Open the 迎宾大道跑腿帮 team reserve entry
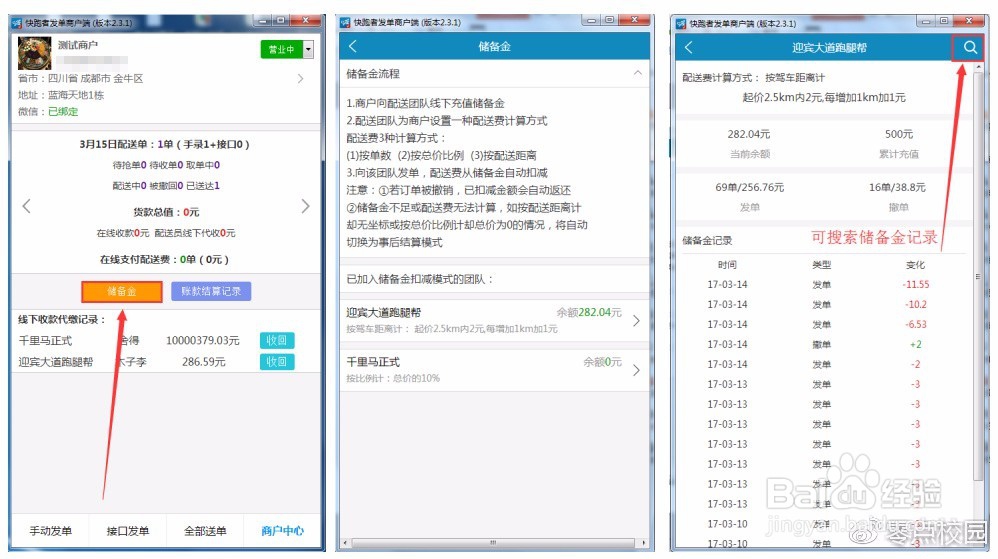998x559 pixels. [x=494, y=320]
